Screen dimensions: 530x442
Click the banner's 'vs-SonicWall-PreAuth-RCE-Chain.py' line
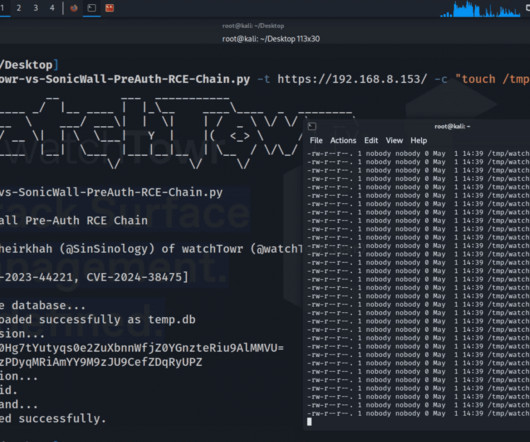pyautogui.click(x=111, y=193)
